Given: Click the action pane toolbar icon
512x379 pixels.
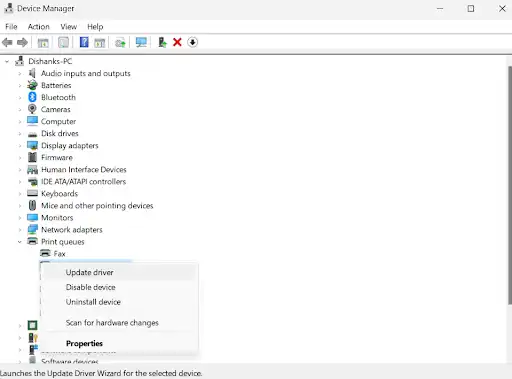Looking at the screenshot, I should tap(100, 42).
